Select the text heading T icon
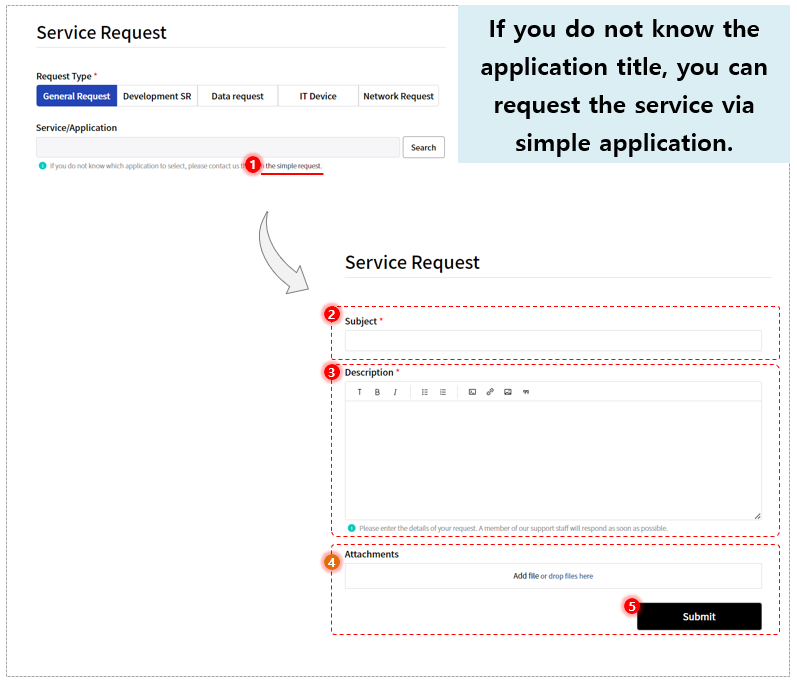Image resolution: width=797 pixels, height=683 pixels. point(359,392)
